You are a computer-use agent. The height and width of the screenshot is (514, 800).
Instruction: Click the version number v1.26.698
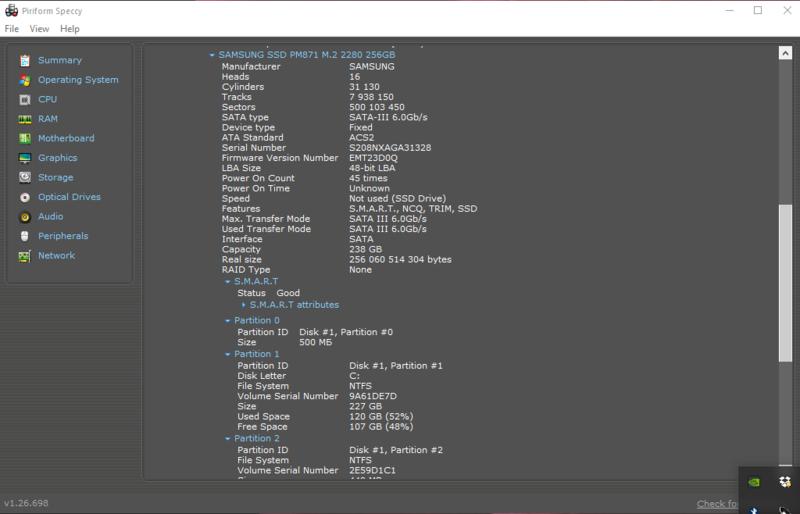pyautogui.click(x=26, y=503)
